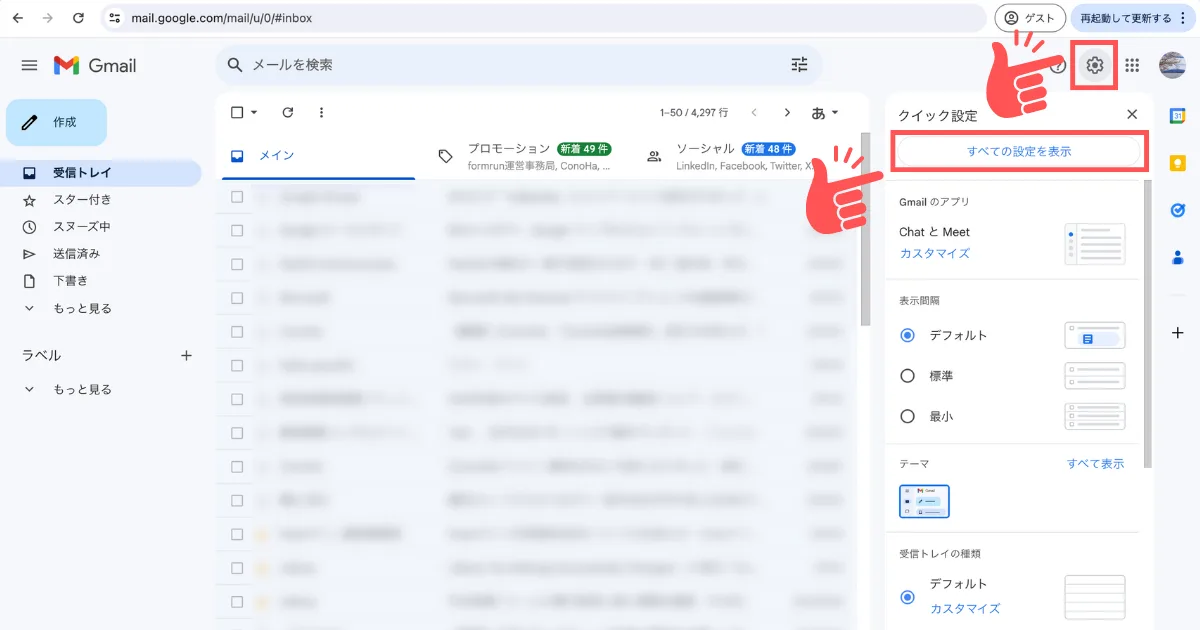1200x630 pixels.
Task: Go back with the browser back arrow
Action: click(x=18, y=18)
